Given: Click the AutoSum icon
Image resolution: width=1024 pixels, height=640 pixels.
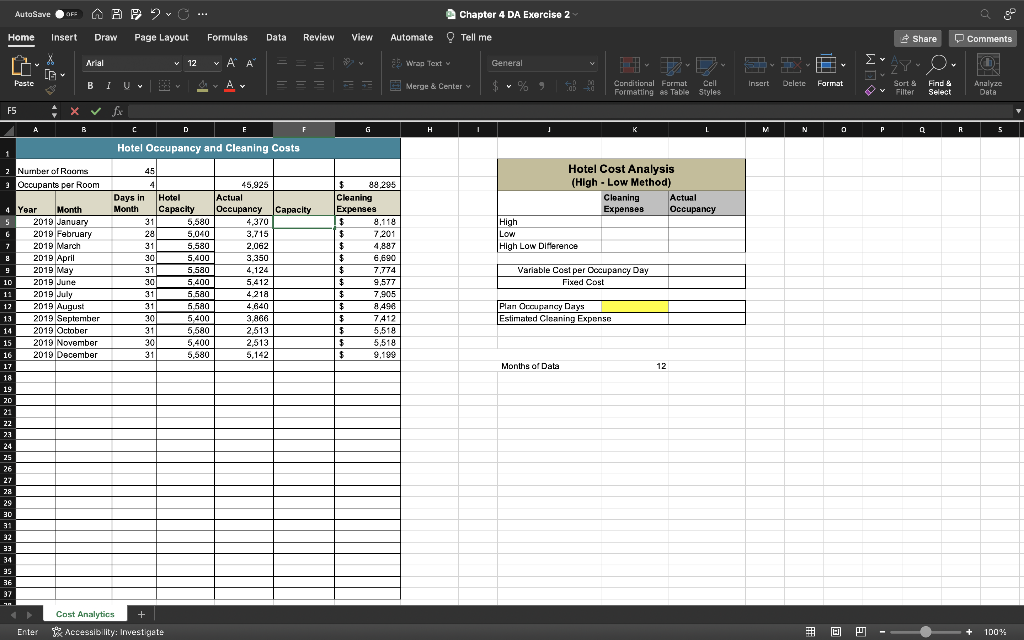Looking at the screenshot, I should point(870,60).
